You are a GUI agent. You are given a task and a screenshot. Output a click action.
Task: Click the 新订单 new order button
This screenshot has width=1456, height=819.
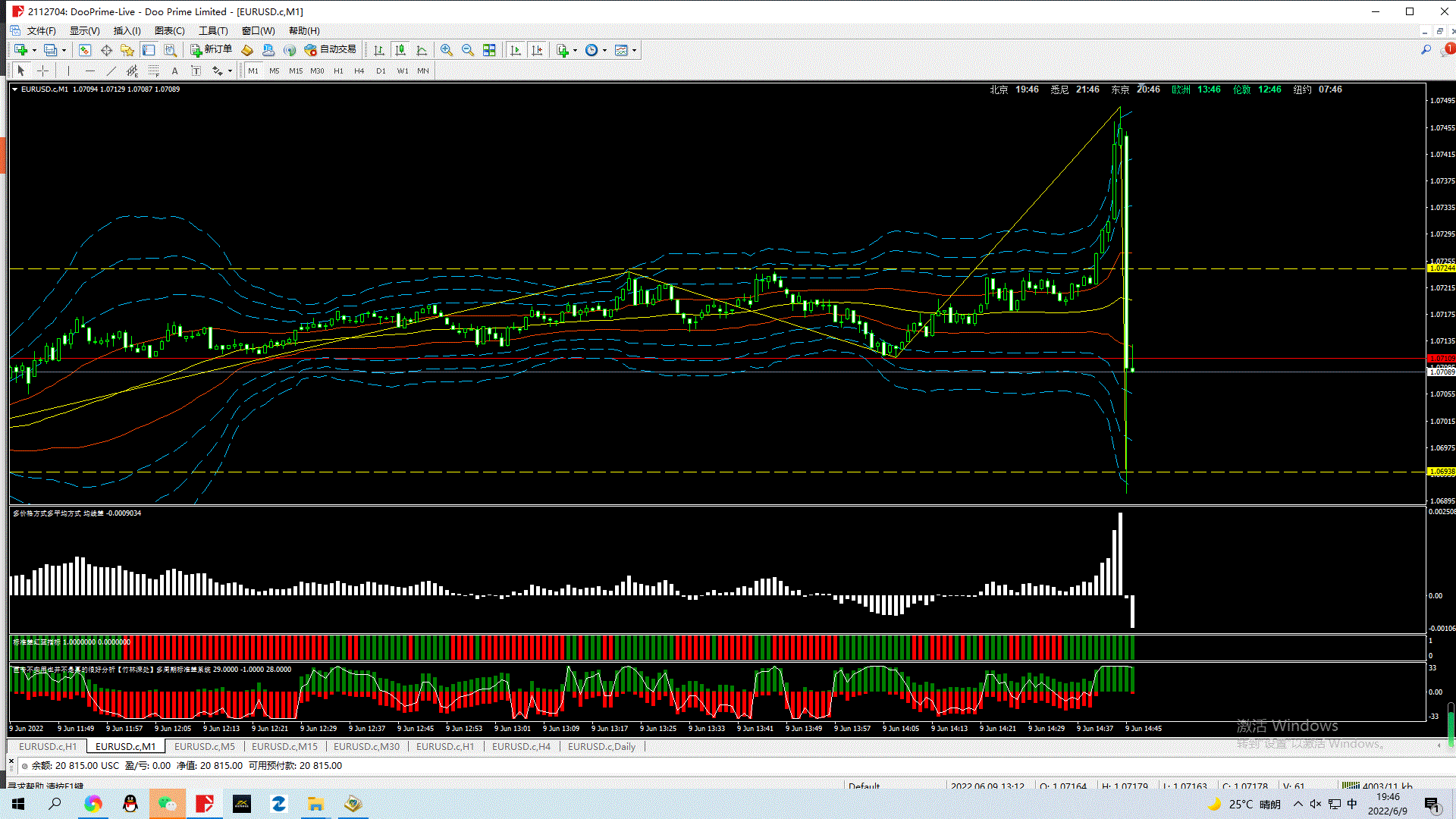coord(211,50)
